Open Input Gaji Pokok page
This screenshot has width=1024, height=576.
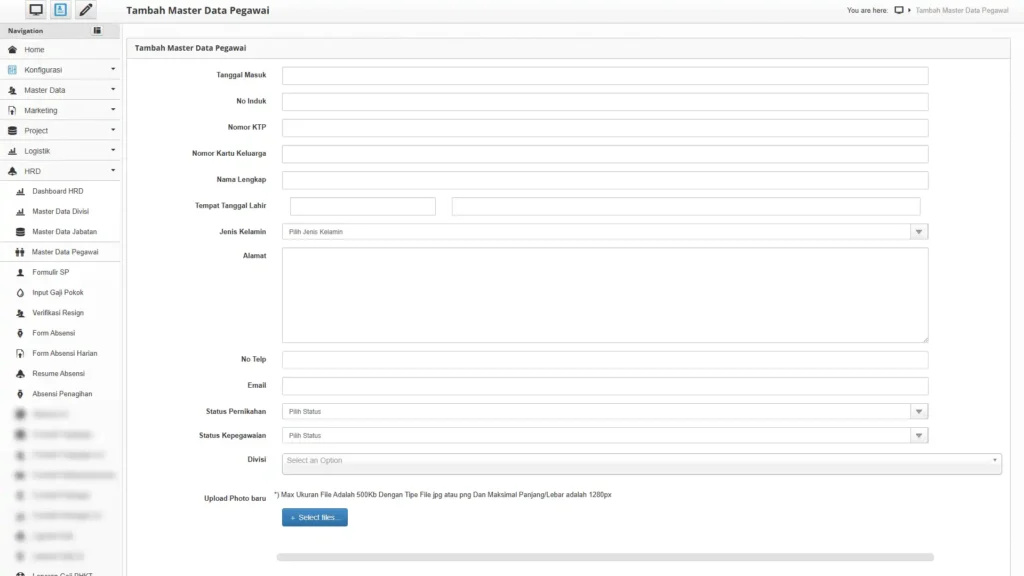click(x=58, y=293)
